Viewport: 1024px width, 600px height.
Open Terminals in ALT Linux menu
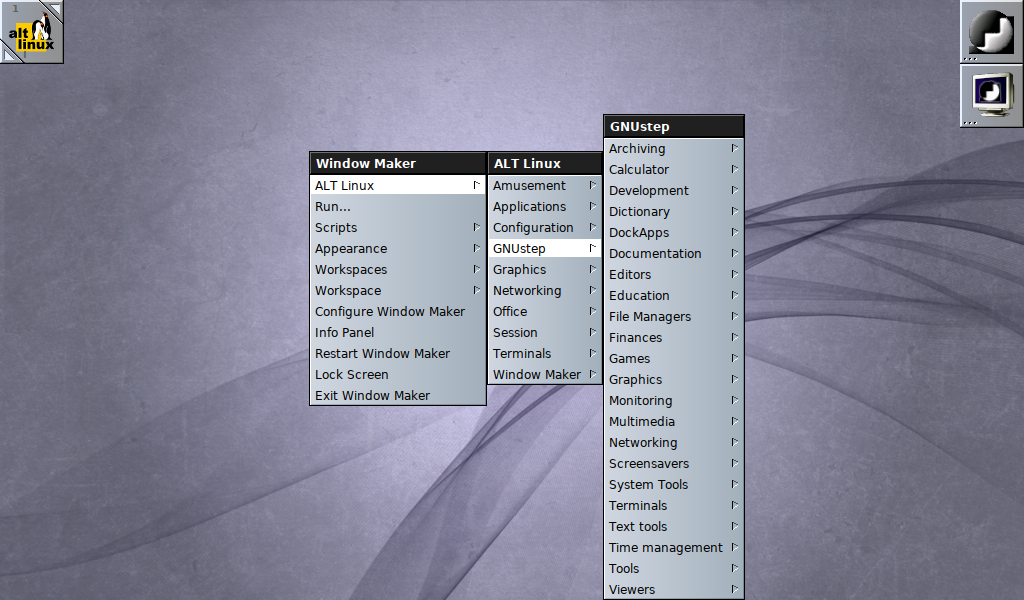point(545,353)
